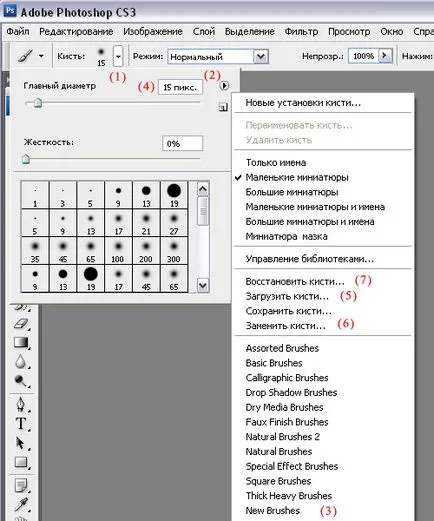
Task: Click the Photoshop Ps logo in title bar
Action: (x=10, y=11)
